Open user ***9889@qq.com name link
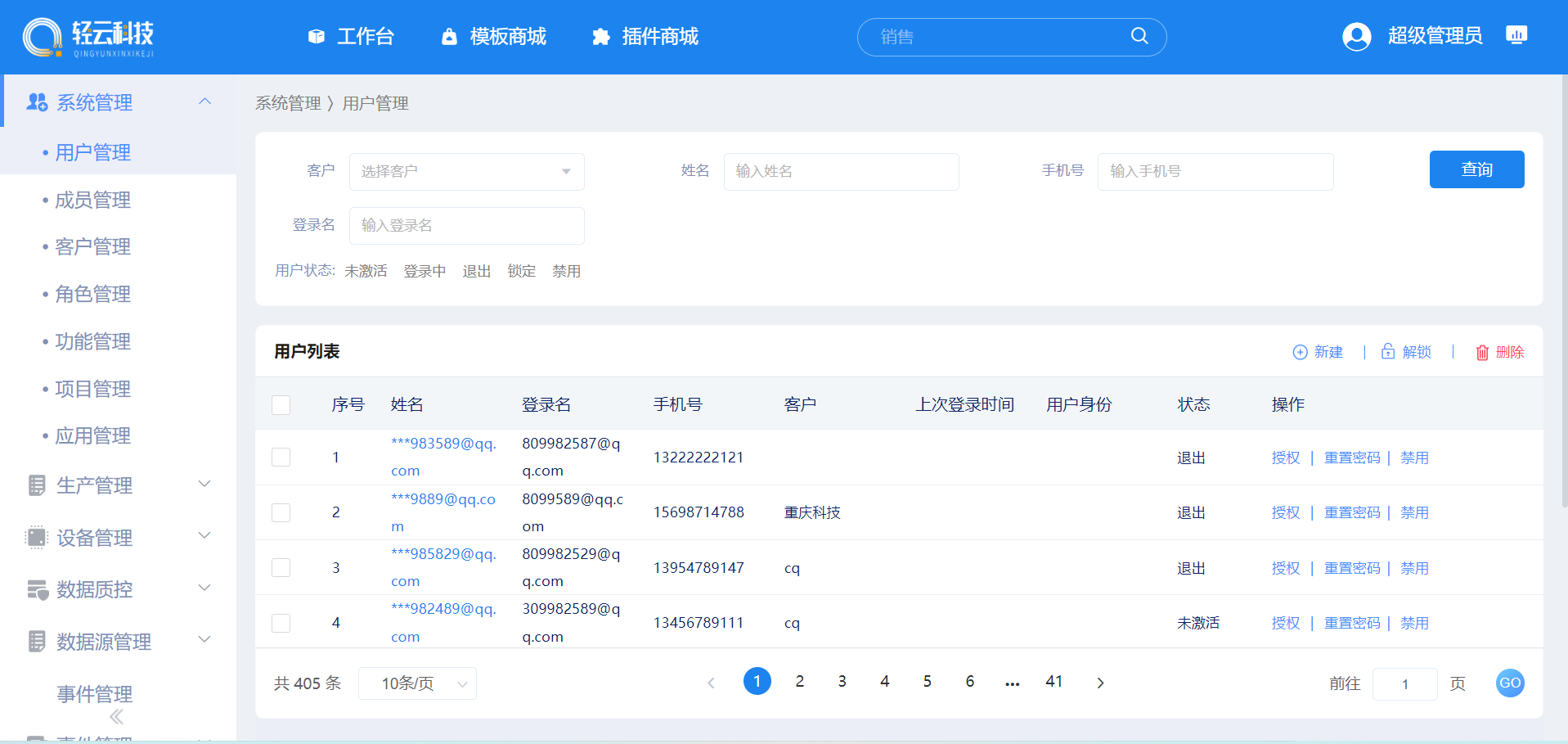The height and width of the screenshot is (744, 1568). click(x=443, y=512)
